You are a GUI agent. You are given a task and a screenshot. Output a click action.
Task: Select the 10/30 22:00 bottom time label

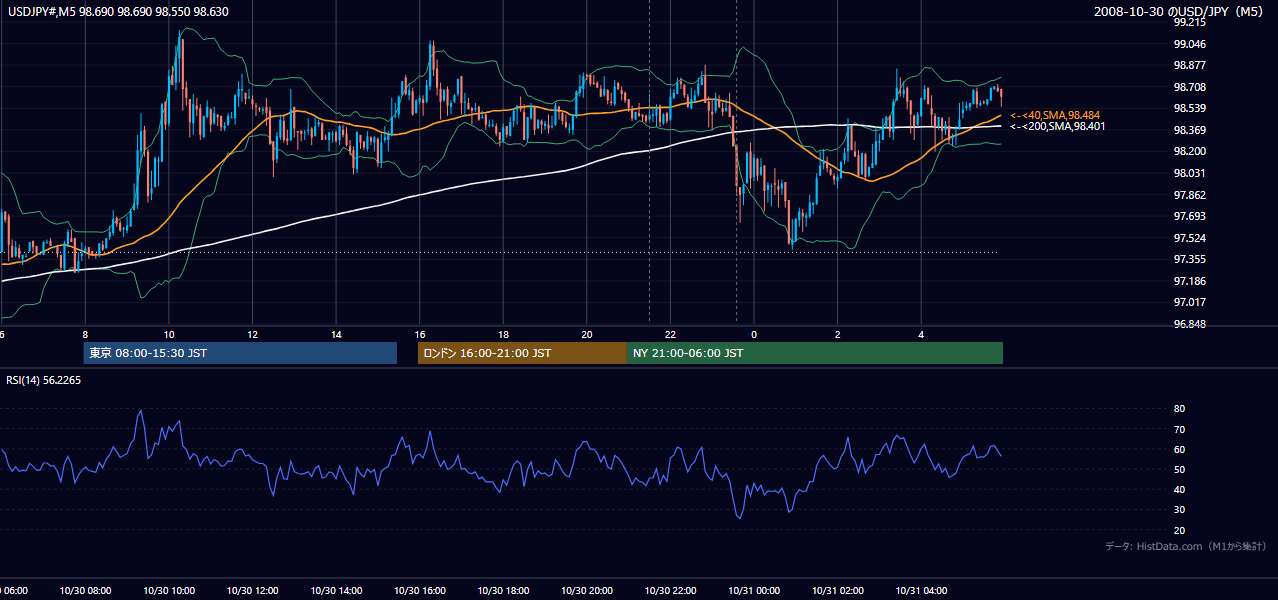pyautogui.click(x=671, y=591)
